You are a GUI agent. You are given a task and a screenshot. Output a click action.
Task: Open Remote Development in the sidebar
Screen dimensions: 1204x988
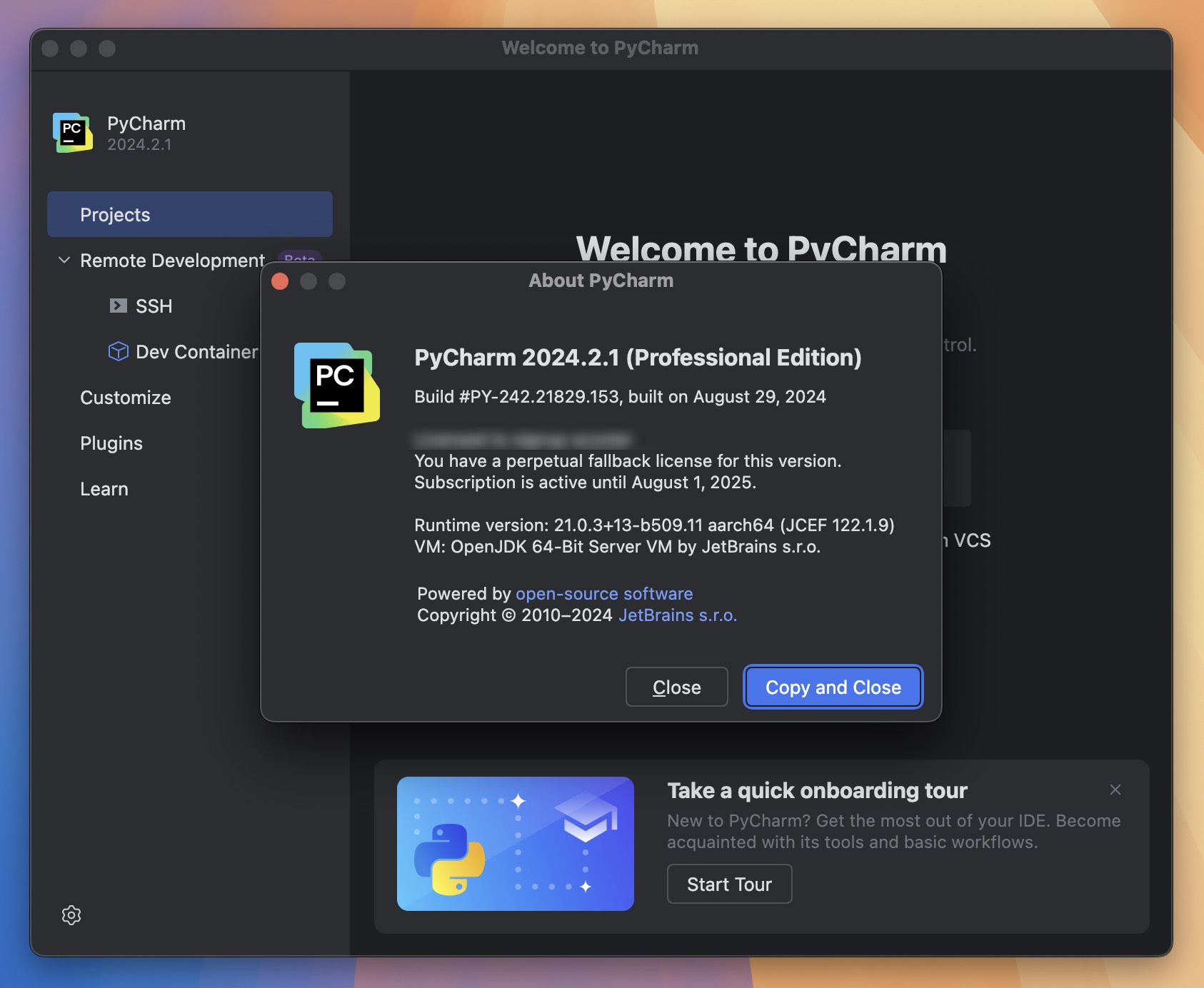pos(172,261)
